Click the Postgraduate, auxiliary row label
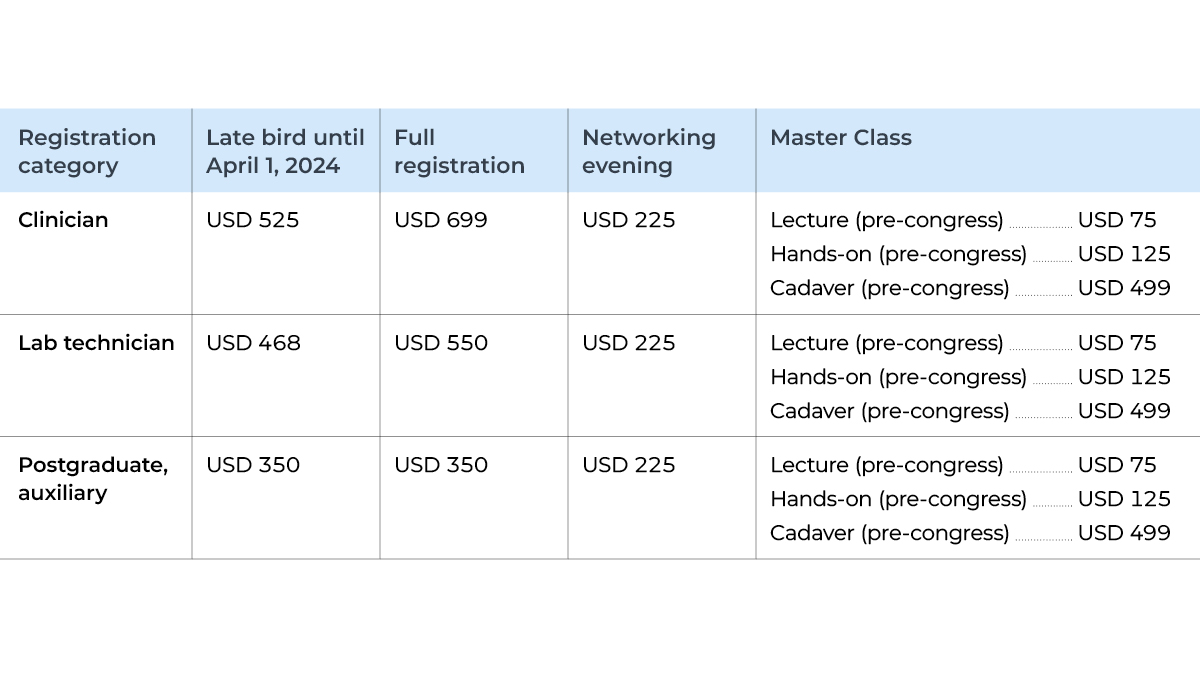1200x675 pixels. click(x=93, y=479)
